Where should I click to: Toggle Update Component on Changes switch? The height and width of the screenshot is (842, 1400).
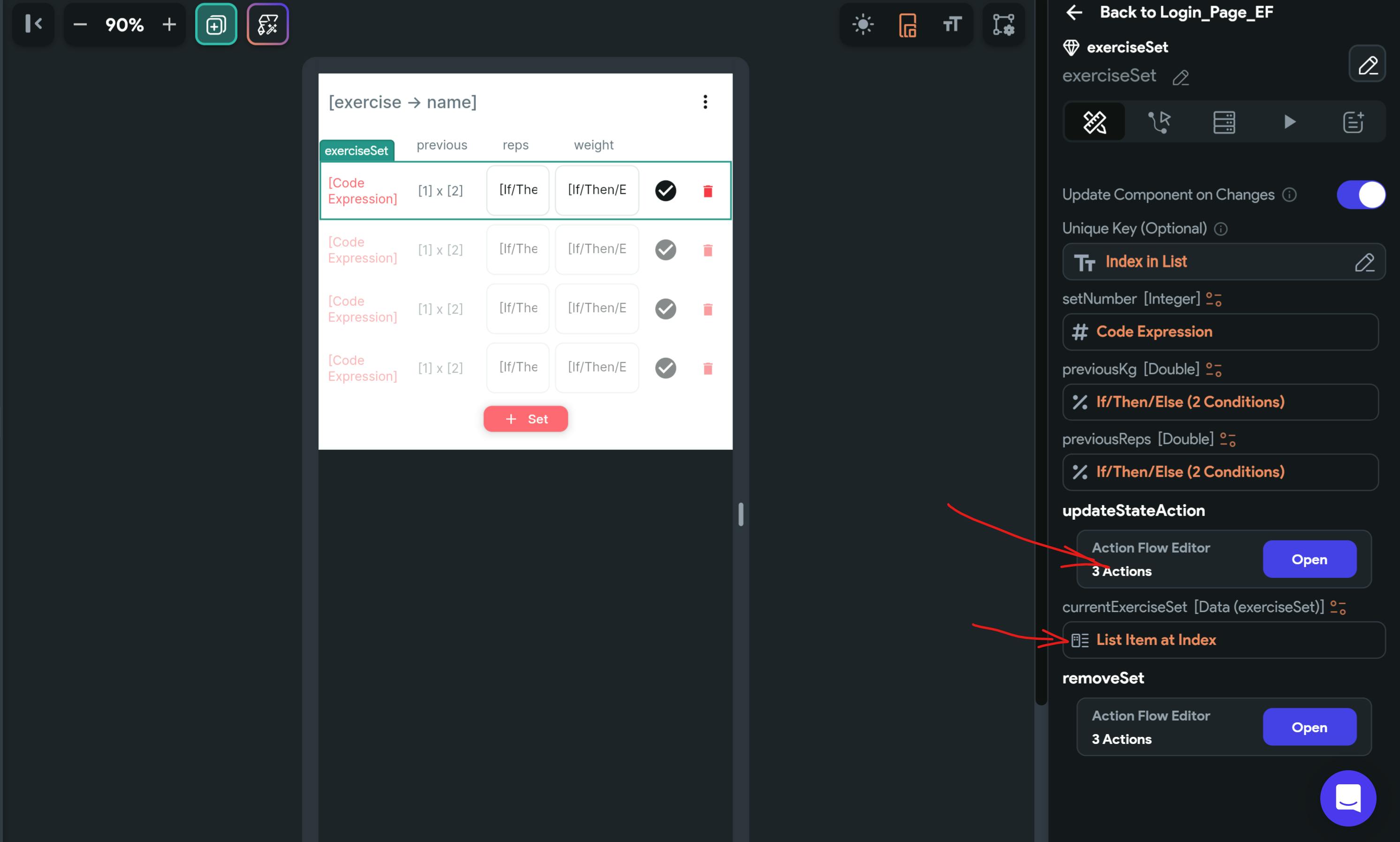pyautogui.click(x=1360, y=195)
